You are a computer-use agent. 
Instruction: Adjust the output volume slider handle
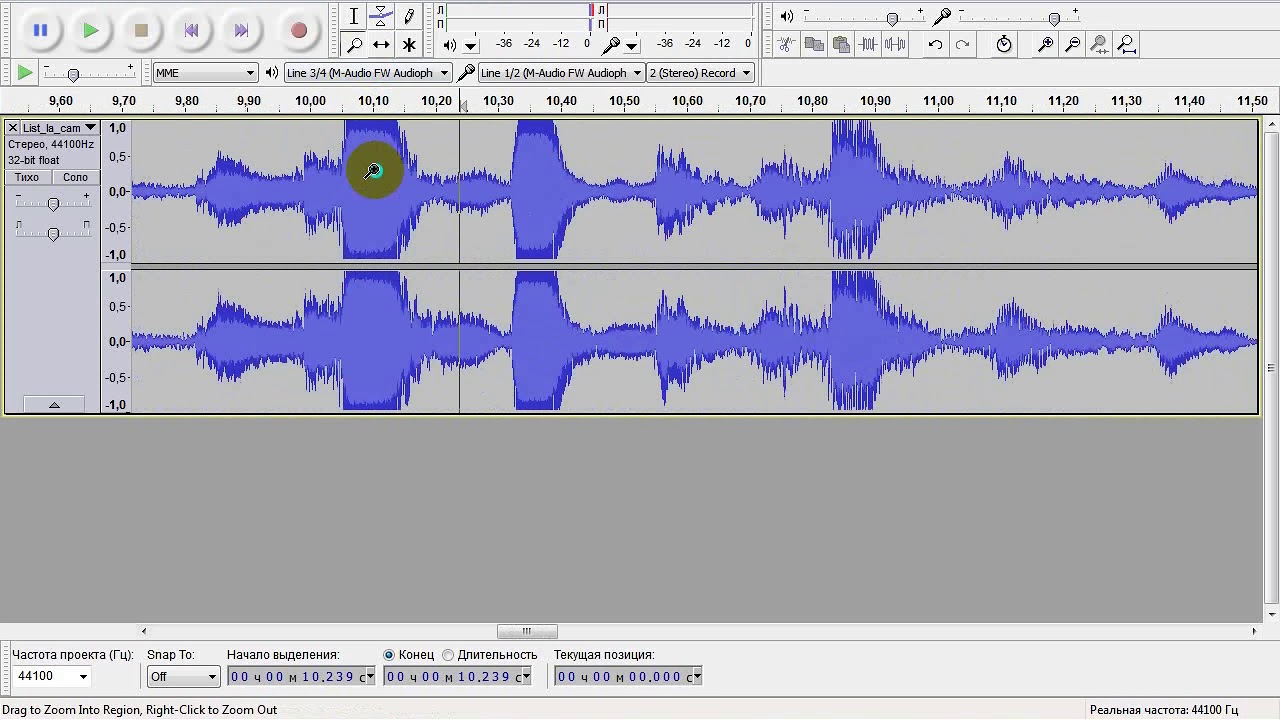892,19
